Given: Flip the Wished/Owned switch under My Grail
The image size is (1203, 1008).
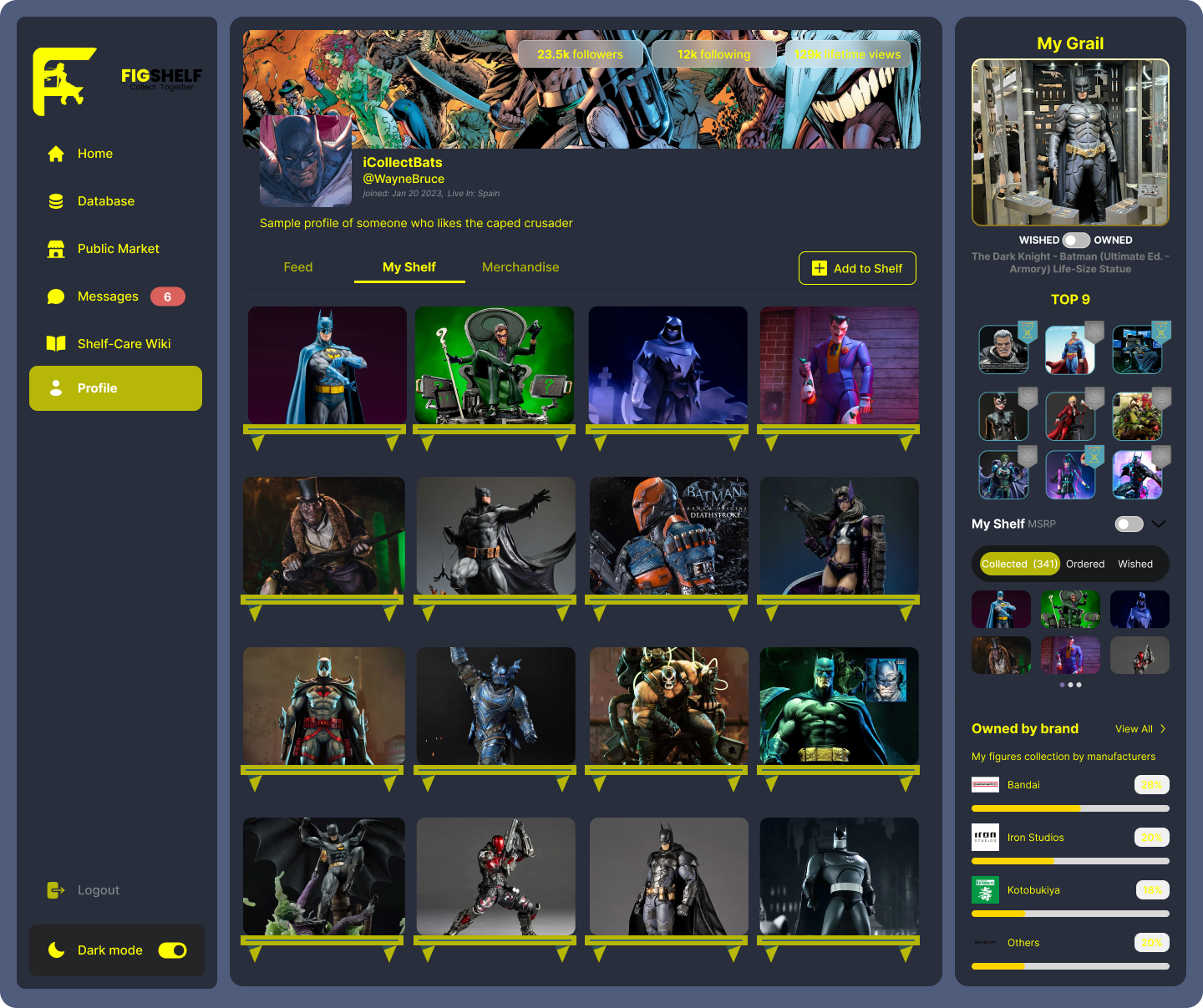Looking at the screenshot, I should pos(1076,241).
